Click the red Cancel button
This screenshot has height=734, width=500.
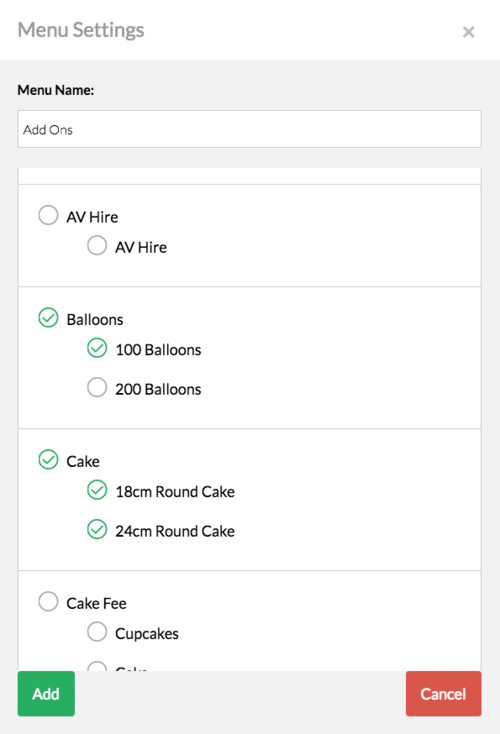pyautogui.click(x=443, y=693)
